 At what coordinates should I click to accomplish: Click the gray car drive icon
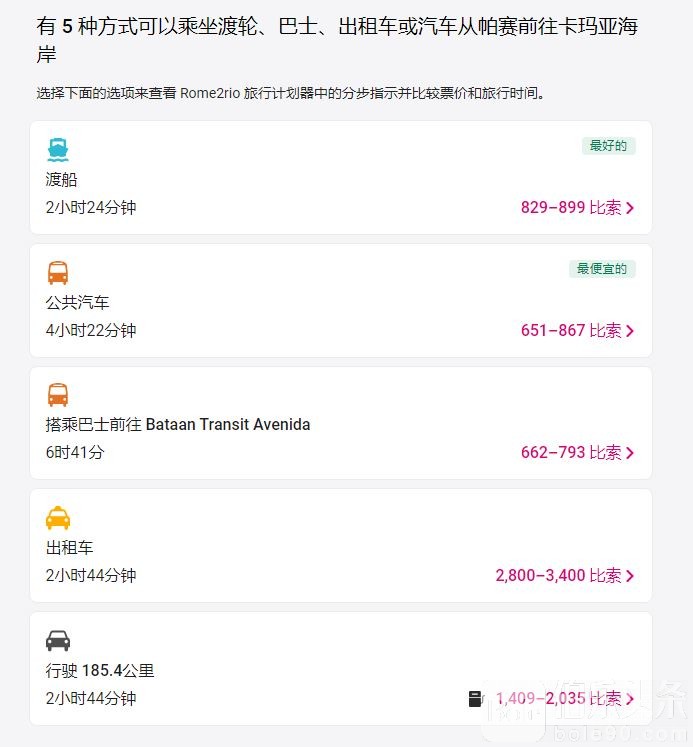point(58,641)
